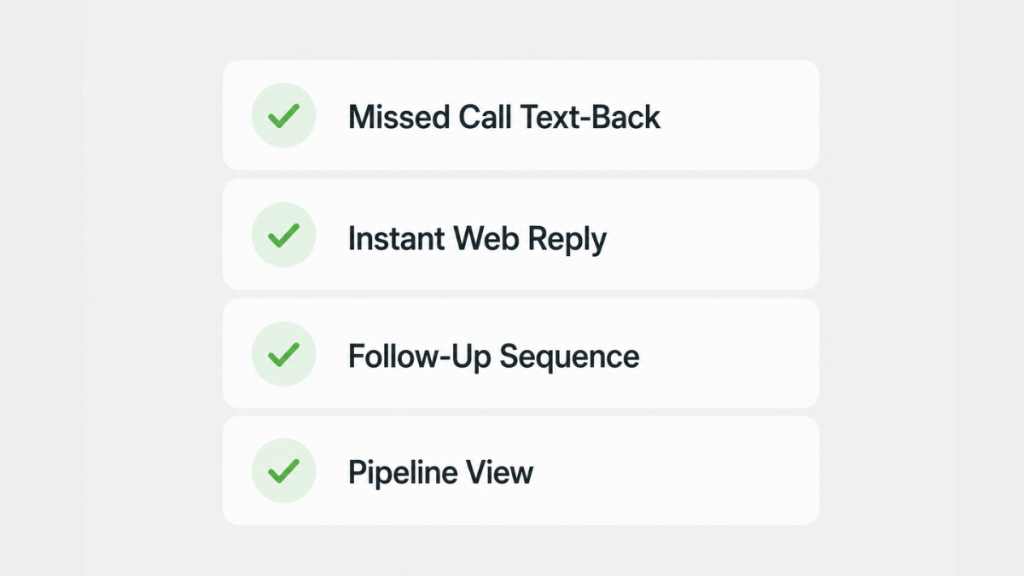
Task: Click the word "Sequence" in the third card
Action: point(569,358)
